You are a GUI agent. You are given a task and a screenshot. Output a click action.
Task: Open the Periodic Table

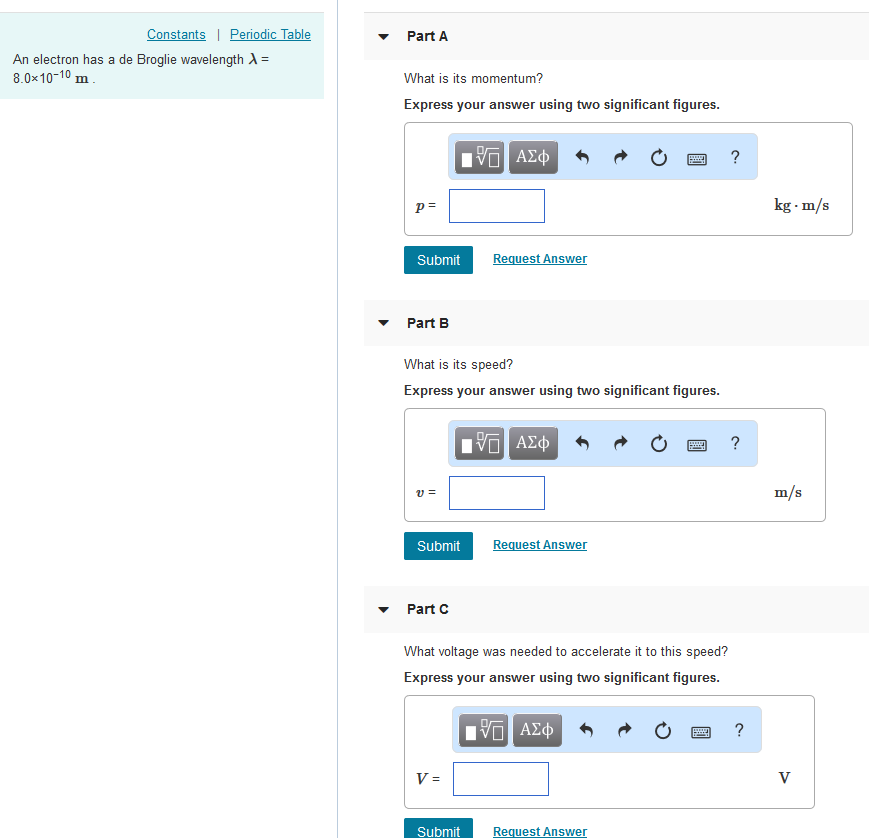pyautogui.click(x=270, y=34)
